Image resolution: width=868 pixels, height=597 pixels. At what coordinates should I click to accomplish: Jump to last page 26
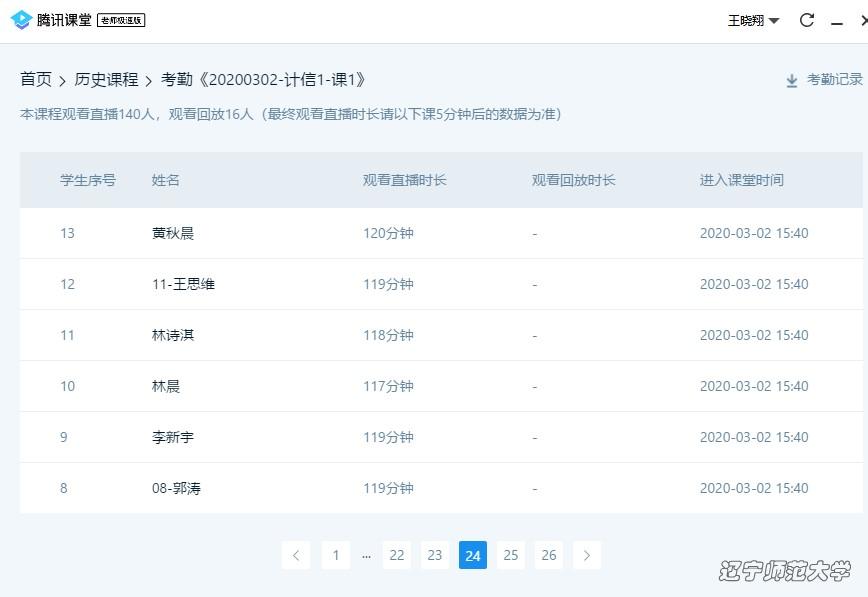(x=549, y=555)
